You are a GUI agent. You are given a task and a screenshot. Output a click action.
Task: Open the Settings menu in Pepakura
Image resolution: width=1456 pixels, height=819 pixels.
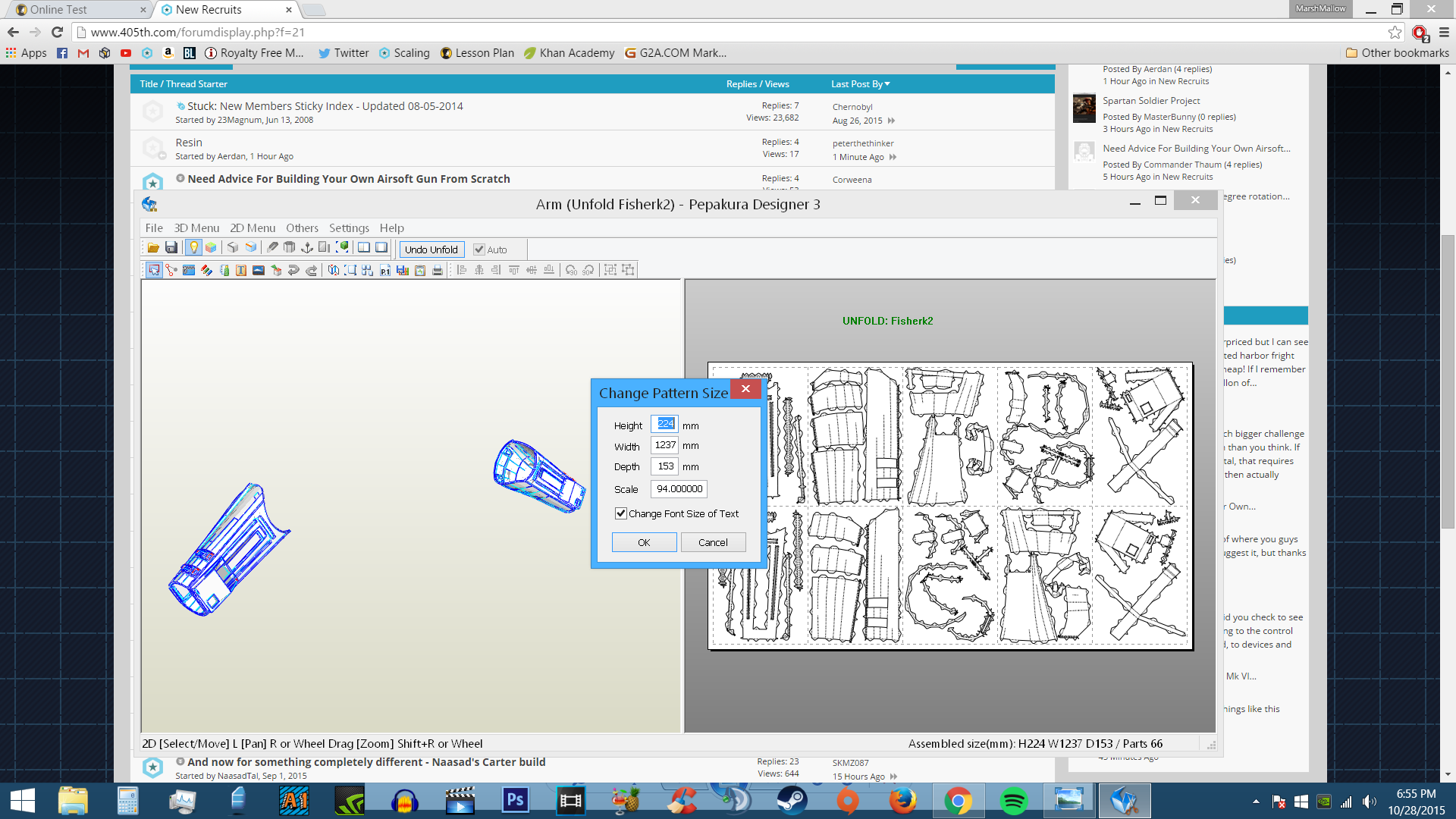[x=349, y=228]
